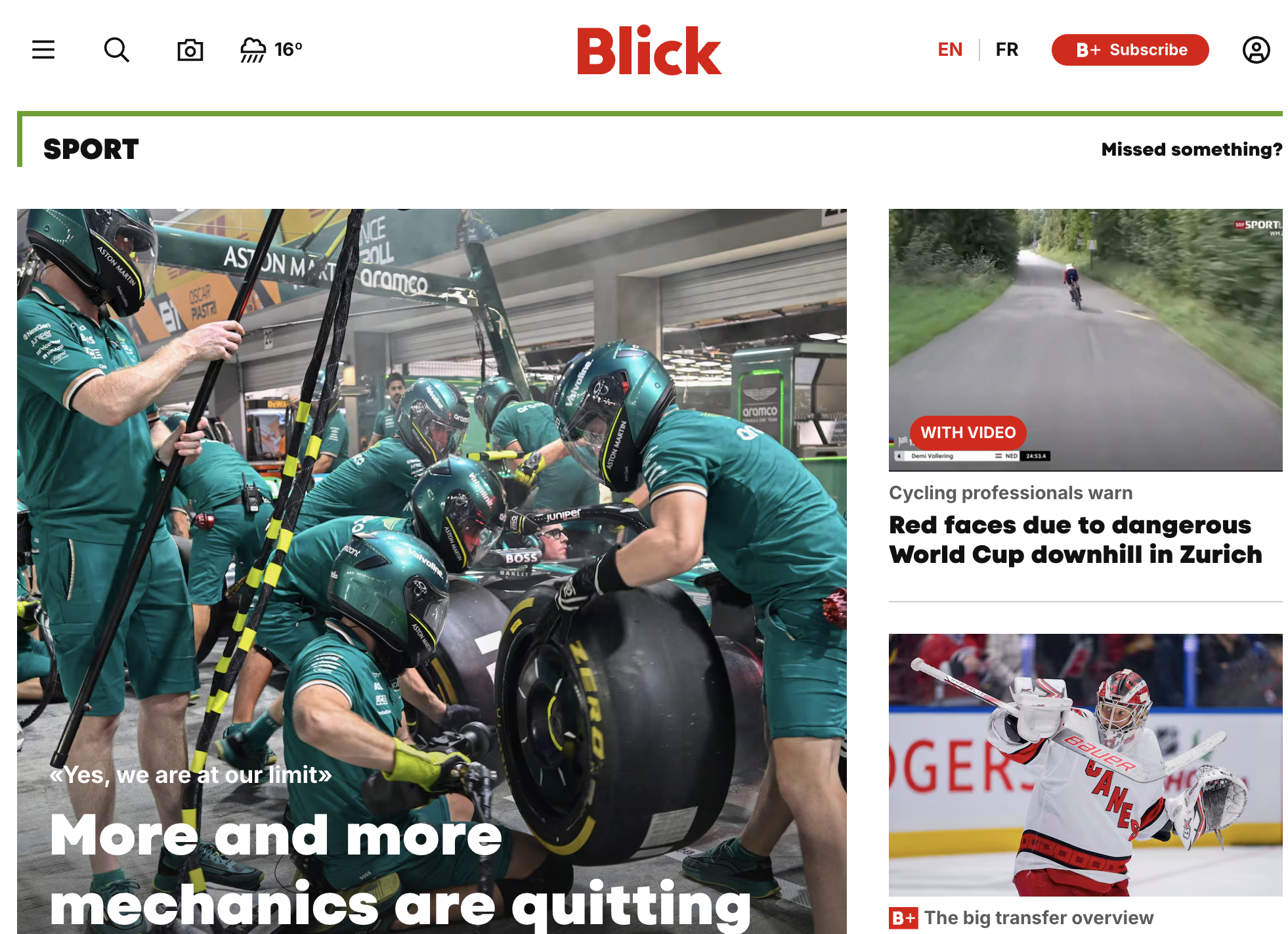1288x934 pixels.
Task: Click the B+ Subscribe button
Action: pos(1130,50)
